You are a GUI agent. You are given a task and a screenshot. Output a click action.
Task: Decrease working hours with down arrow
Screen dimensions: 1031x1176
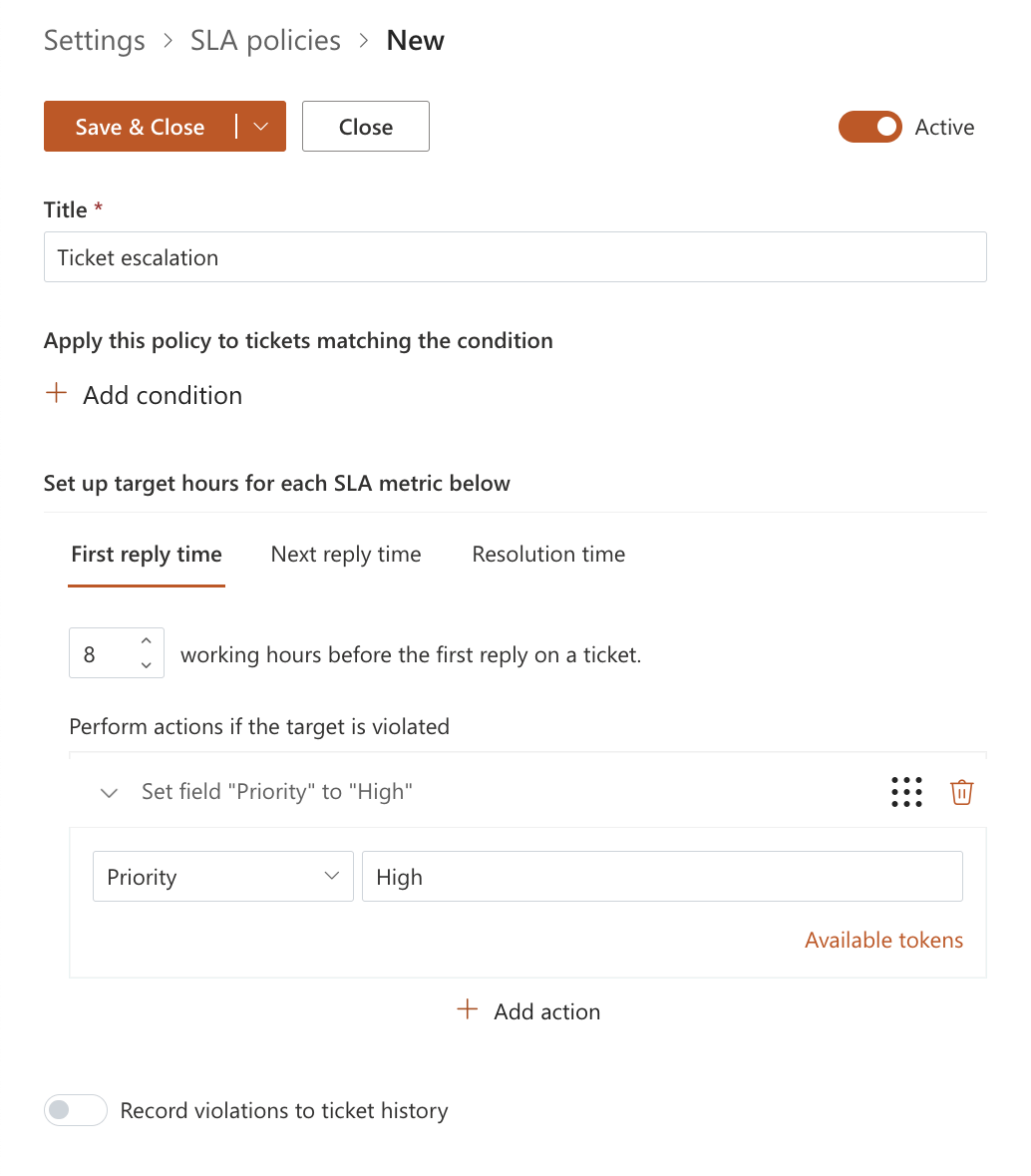click(147, 665)
